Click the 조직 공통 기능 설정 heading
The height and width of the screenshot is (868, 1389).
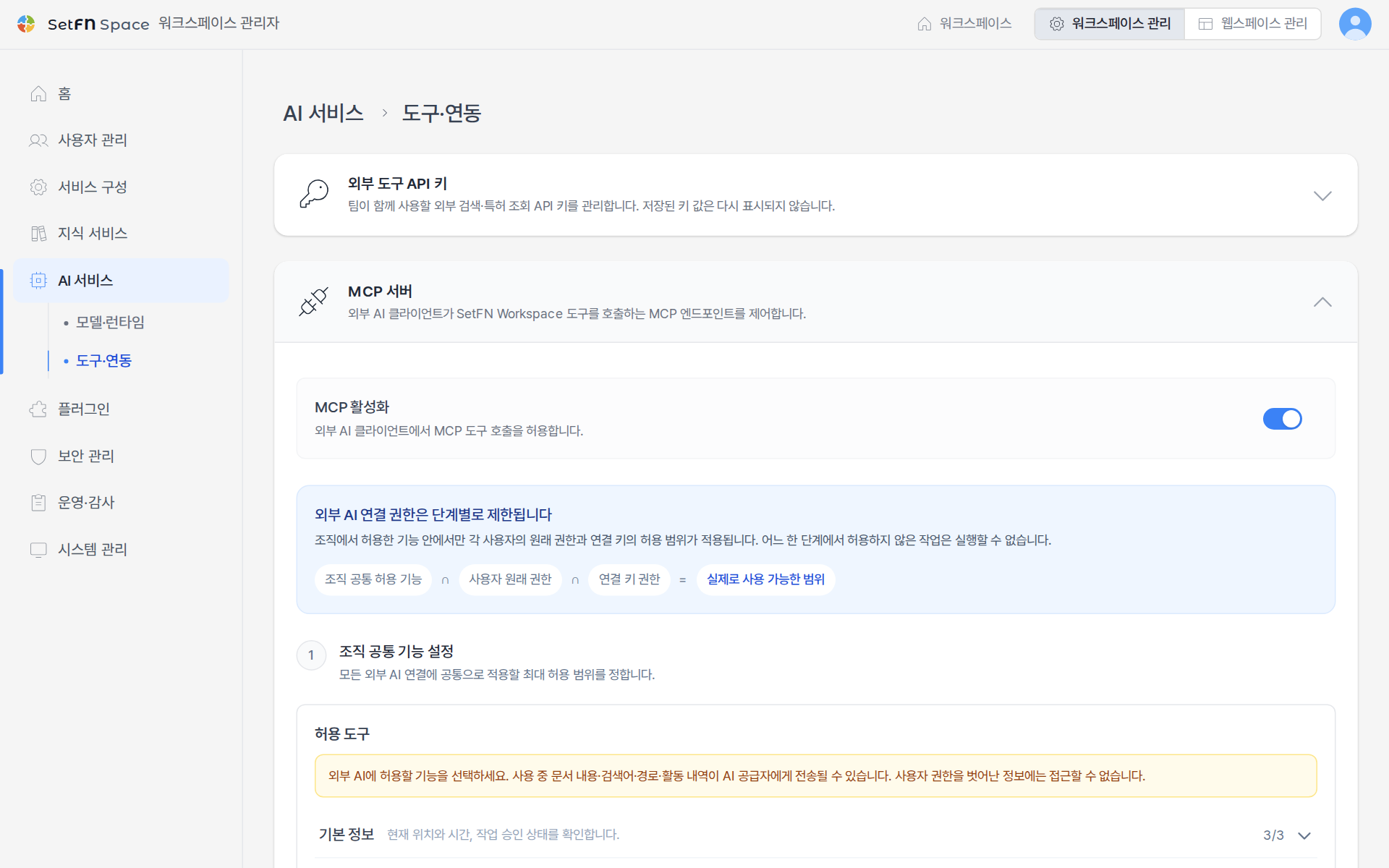point(396,652)
